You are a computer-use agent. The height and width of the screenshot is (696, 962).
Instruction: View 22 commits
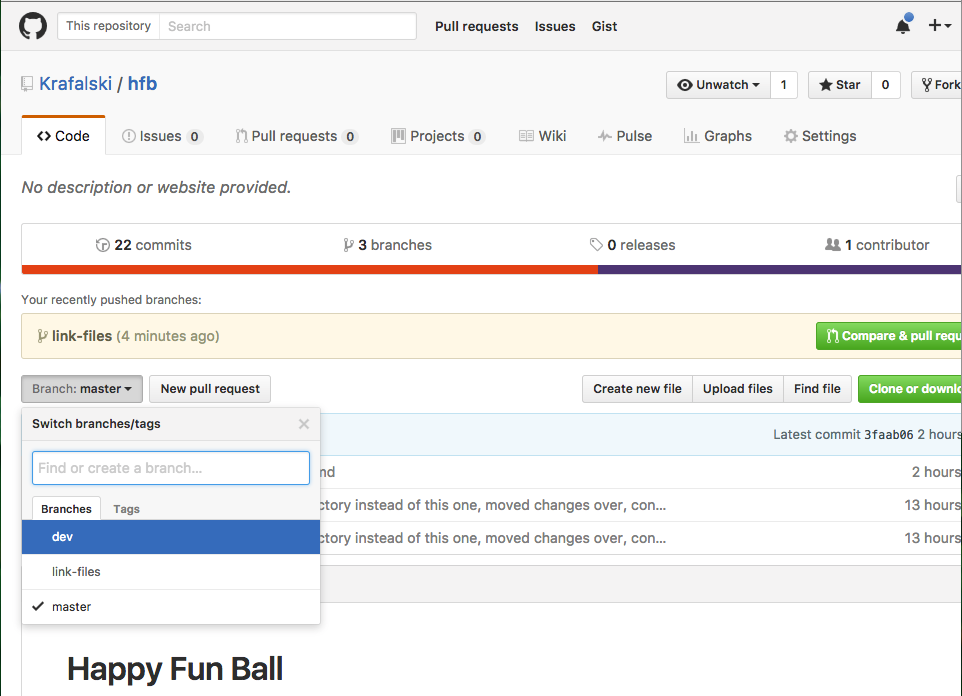pos(144,245)
